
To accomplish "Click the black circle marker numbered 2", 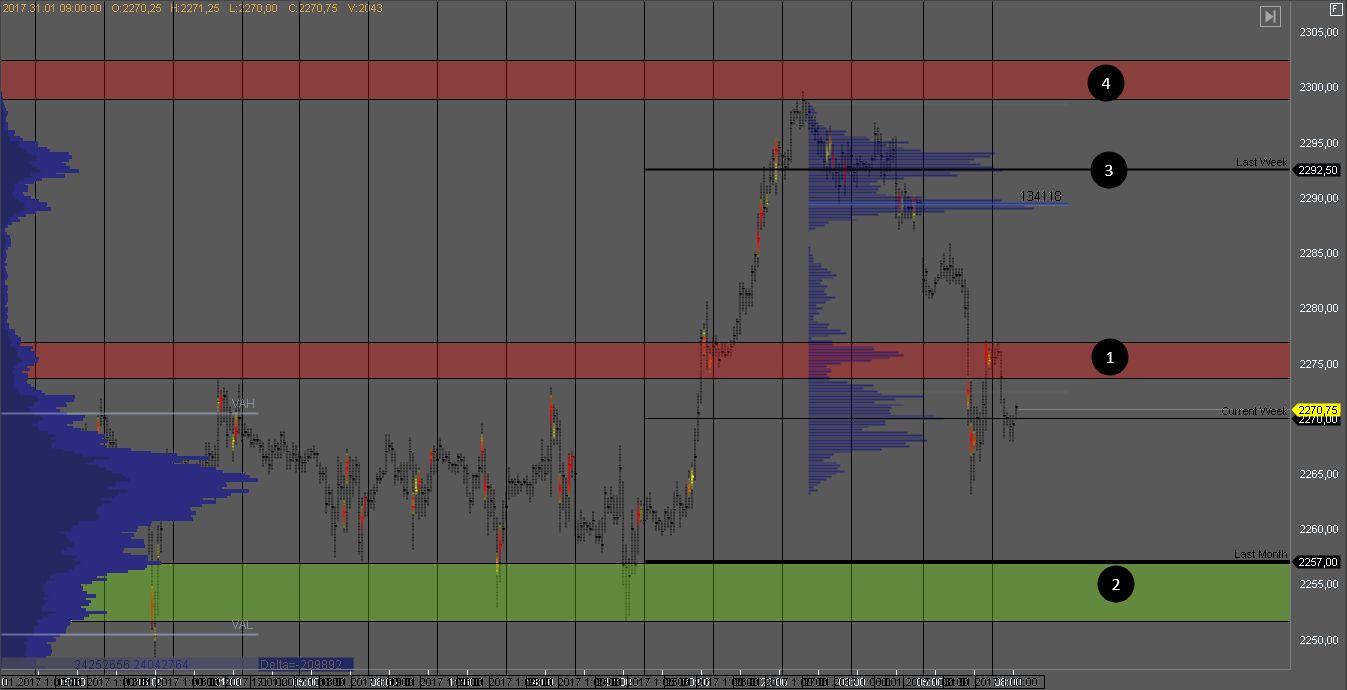I will (1116, 584).
